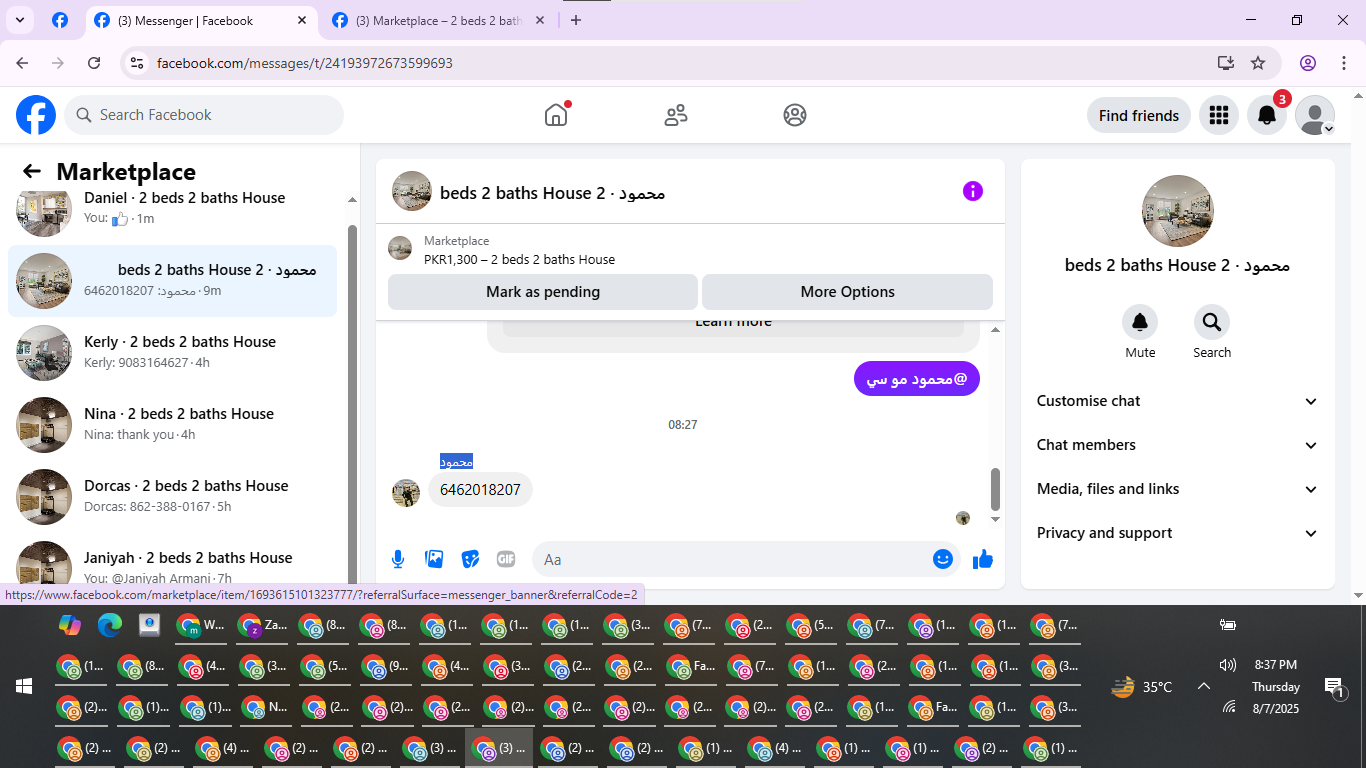Send a thumbs-up like
Screen dimensions: 1366x768
click(983, 559)
